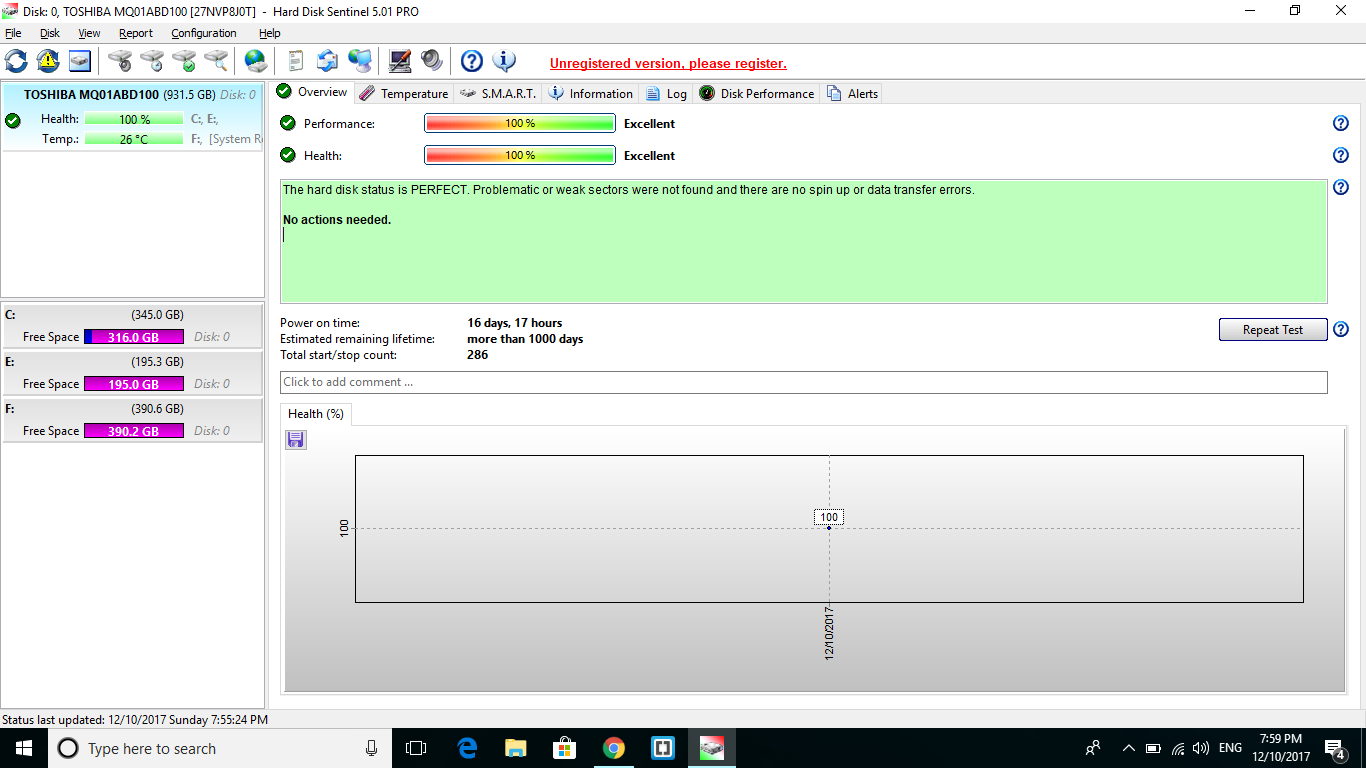Viewport: 1366px width, 768px height.
Task: Expand the system tray hidden icons chevron
Action: pos(1129,748)
